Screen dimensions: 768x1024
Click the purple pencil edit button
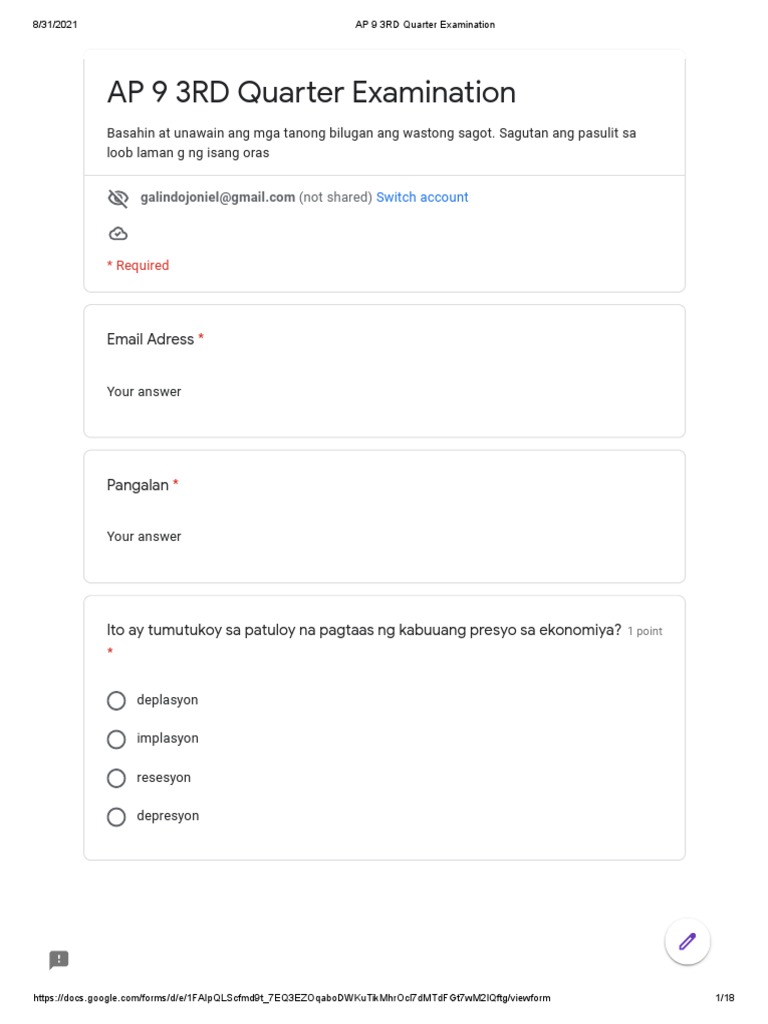687,941
